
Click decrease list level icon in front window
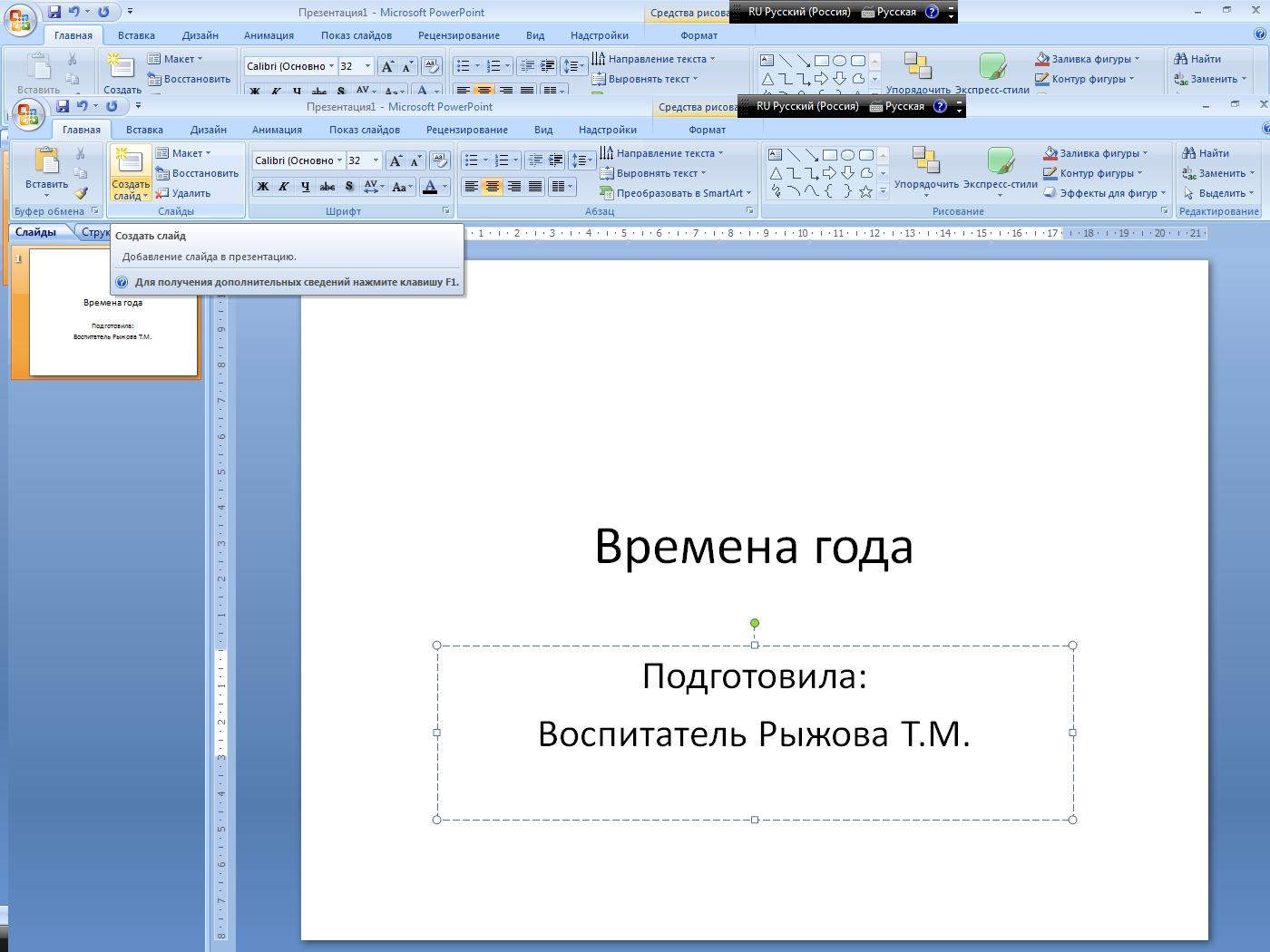click(x=535, y=160)
